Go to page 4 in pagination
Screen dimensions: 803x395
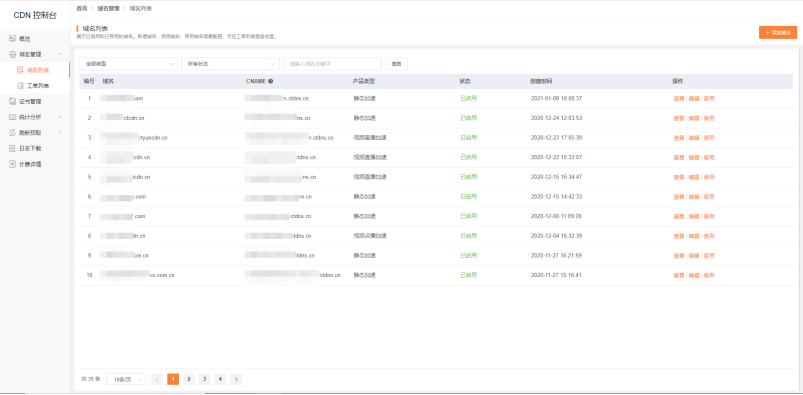[x=220, y=379]
